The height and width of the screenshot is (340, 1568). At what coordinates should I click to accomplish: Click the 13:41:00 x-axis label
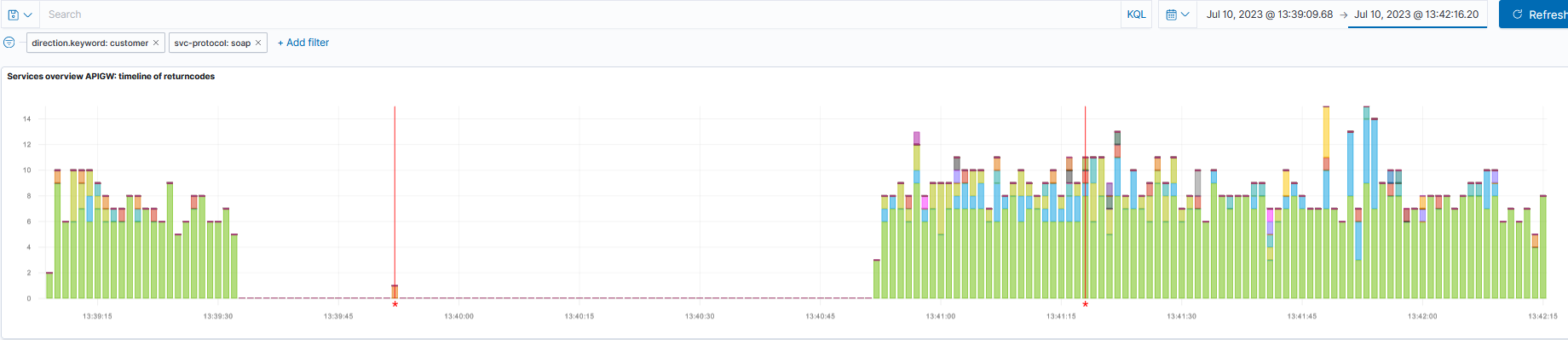[x=941, y=316]
